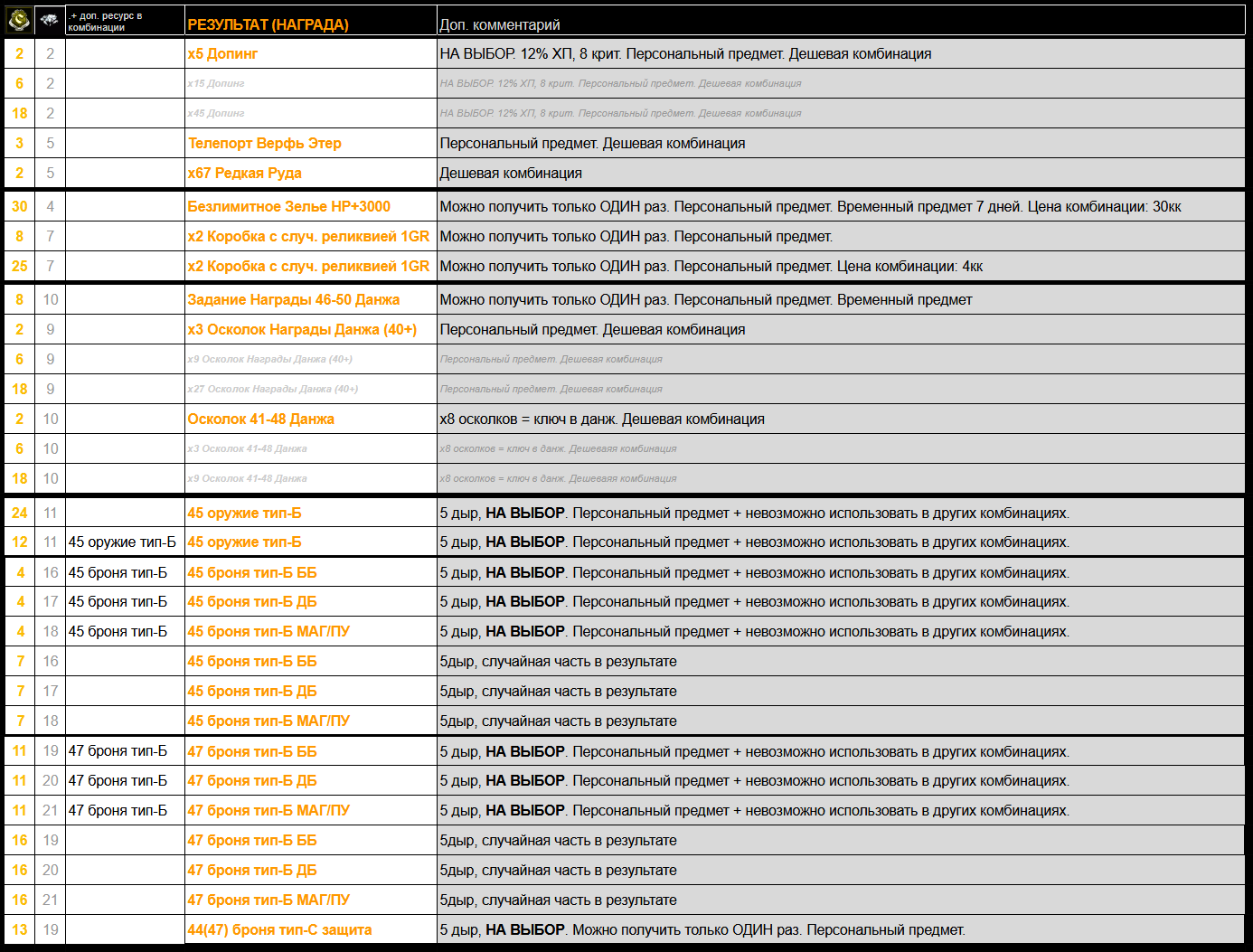Click the orange 3 beside "Телепорт Верфь Этер"
1253x952 pixels.
click(20, 143)
